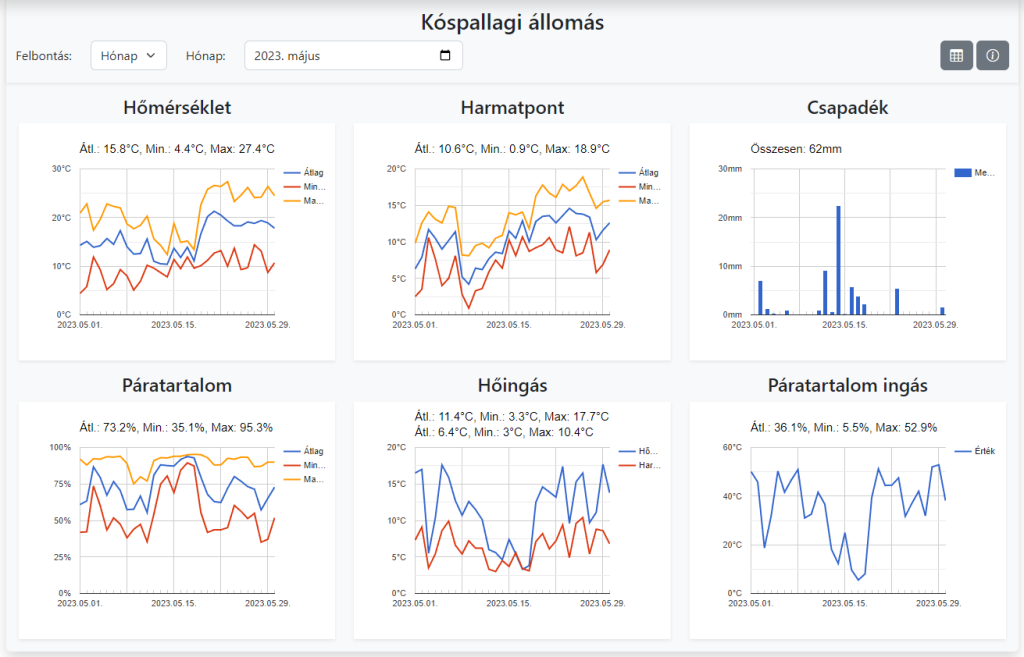Click the info (i) icon at top right

coord(992,55)
